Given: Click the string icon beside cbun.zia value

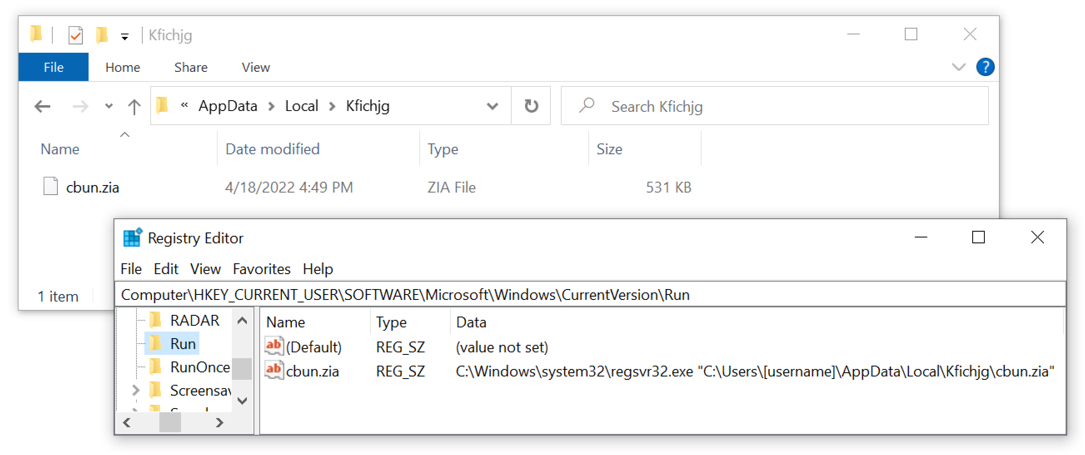Looking at the screenshot, I should (274, 371).
